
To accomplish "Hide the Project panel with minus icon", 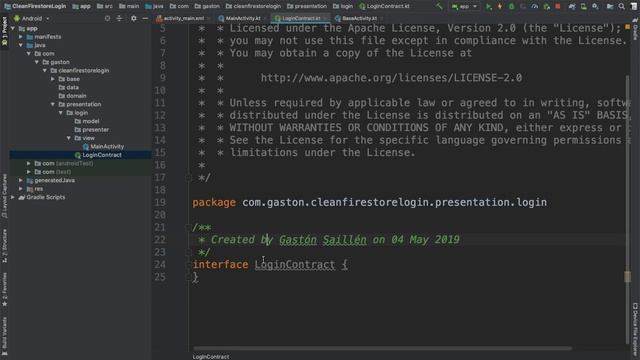I will pyautogui.click(x=145, y=18).
